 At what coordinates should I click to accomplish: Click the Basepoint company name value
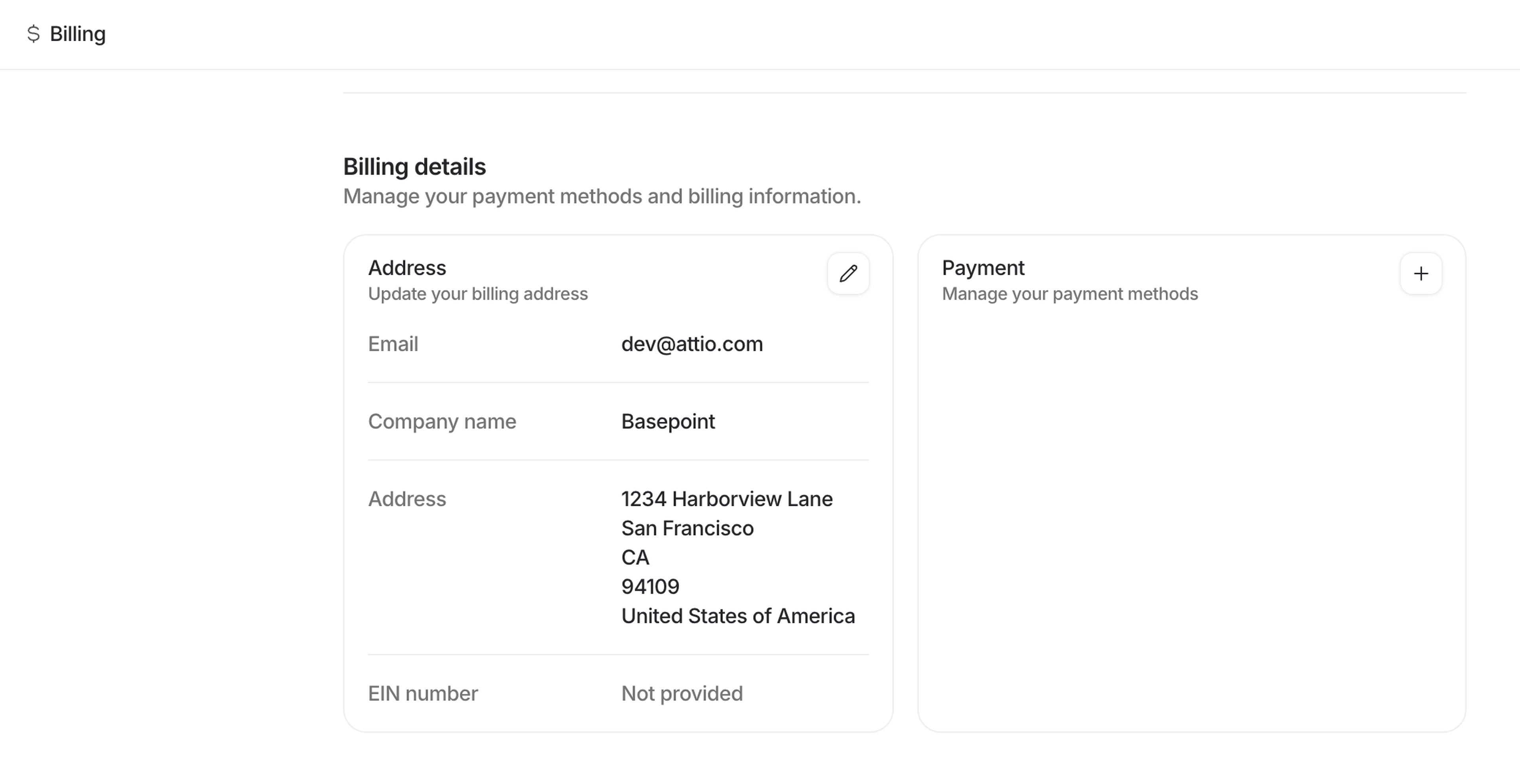tap(667, 421)
